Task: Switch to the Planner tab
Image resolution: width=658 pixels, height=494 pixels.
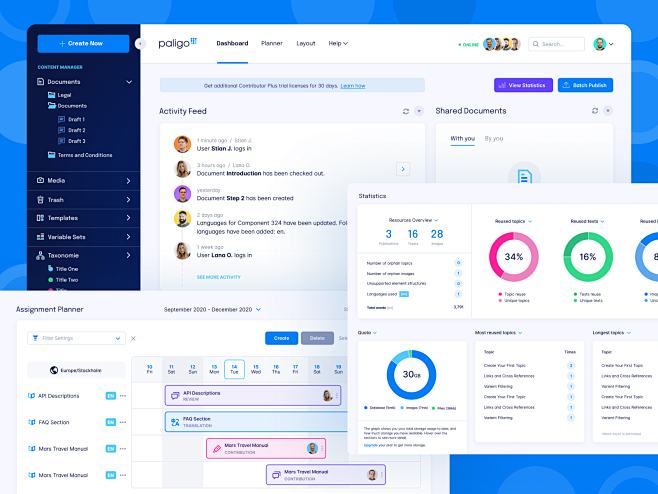Action: [271, 44]
